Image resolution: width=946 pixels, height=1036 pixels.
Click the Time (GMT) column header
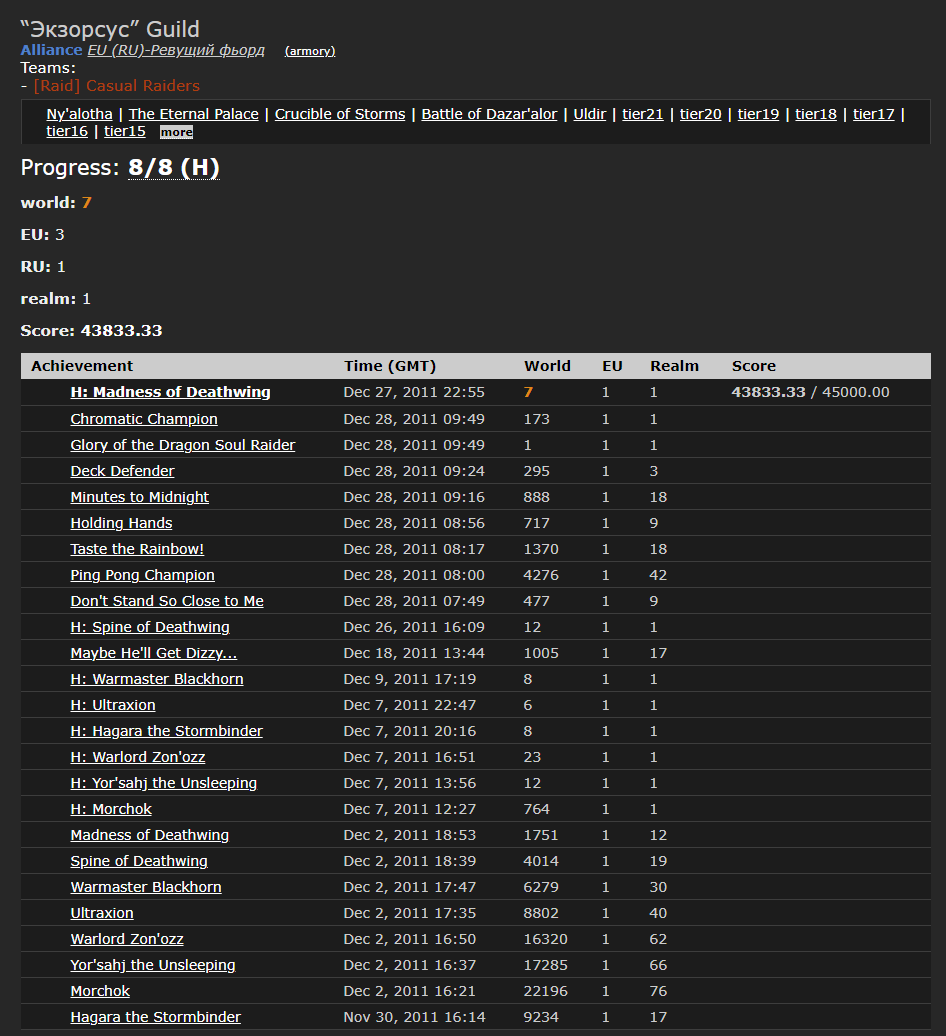point(390,365)
